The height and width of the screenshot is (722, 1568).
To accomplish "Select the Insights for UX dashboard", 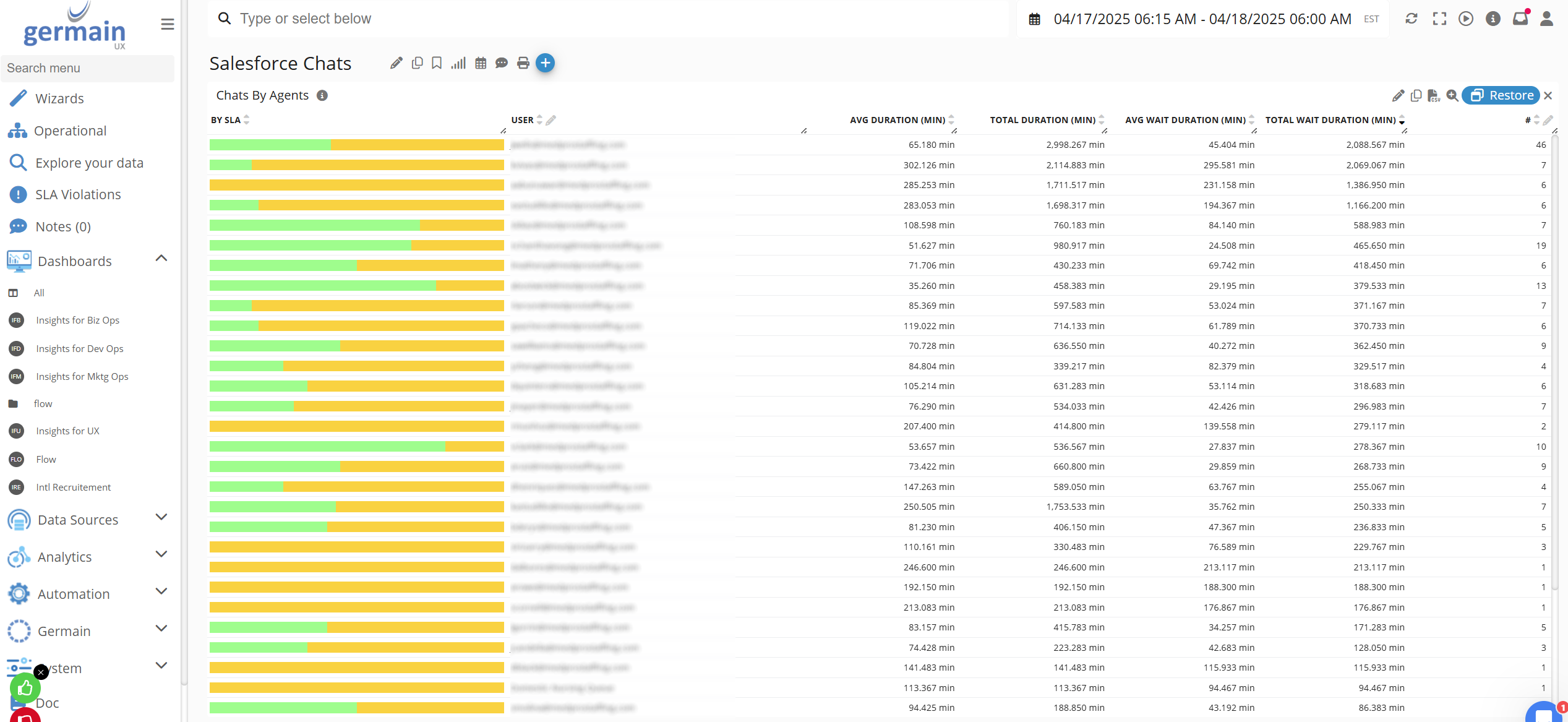I will (68, 431).
